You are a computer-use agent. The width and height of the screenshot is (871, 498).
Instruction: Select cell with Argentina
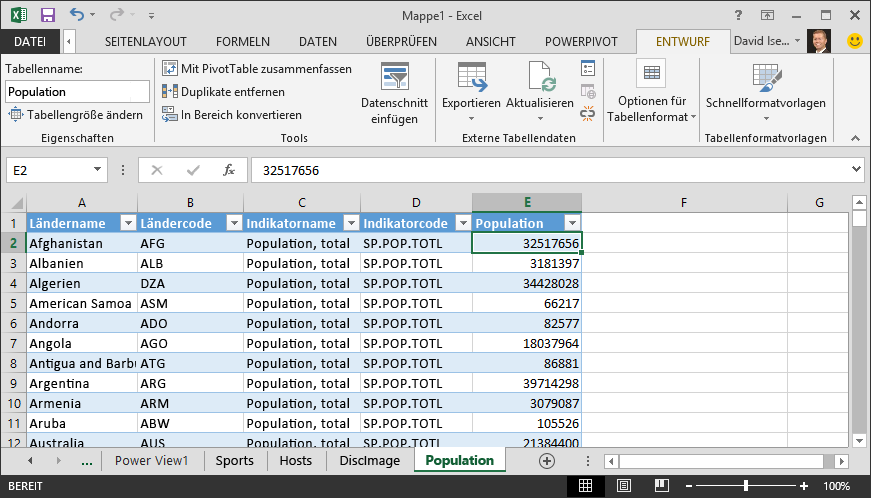click(82, 384)
